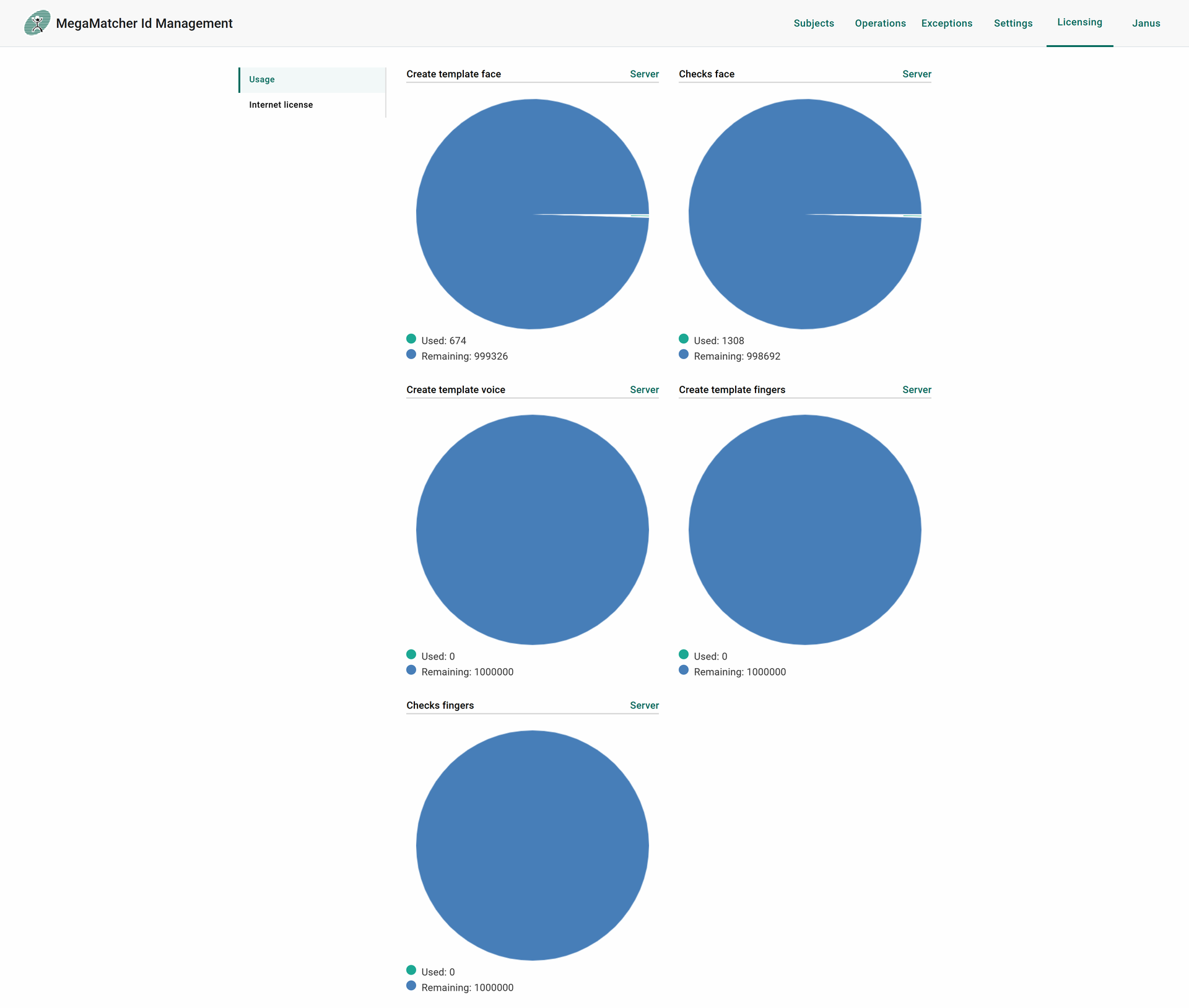Switch to Internet license in the sidebar
Viewport: 1189px width, 1008px height.
[312, 105]
